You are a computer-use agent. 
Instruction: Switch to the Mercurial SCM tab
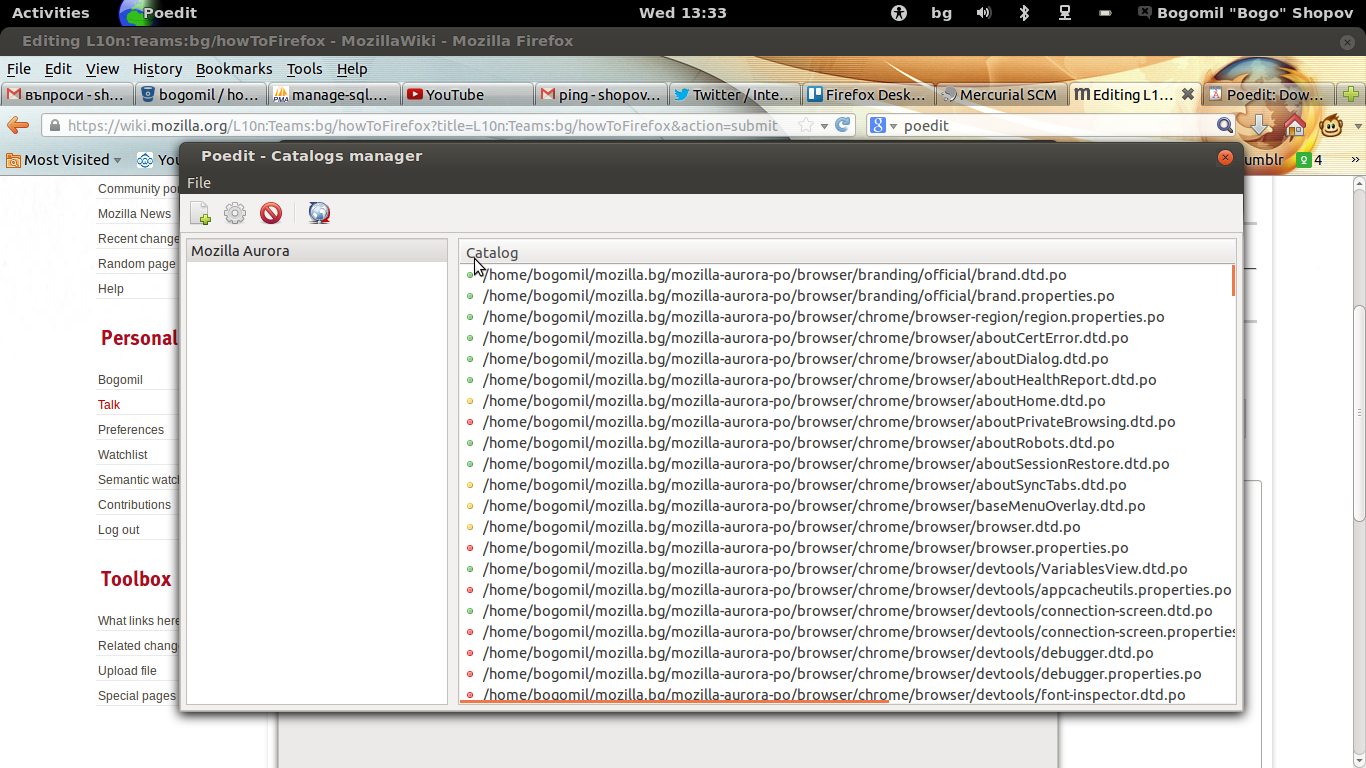(1001, 95)
